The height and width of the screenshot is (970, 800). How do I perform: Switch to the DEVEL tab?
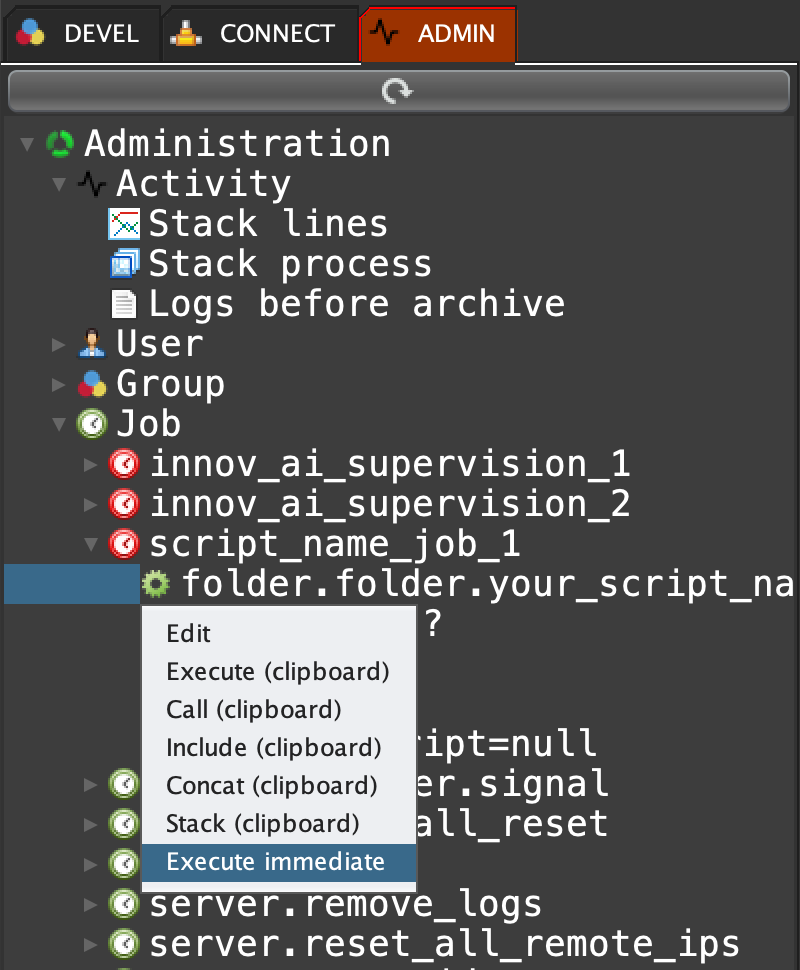[80, 33]
